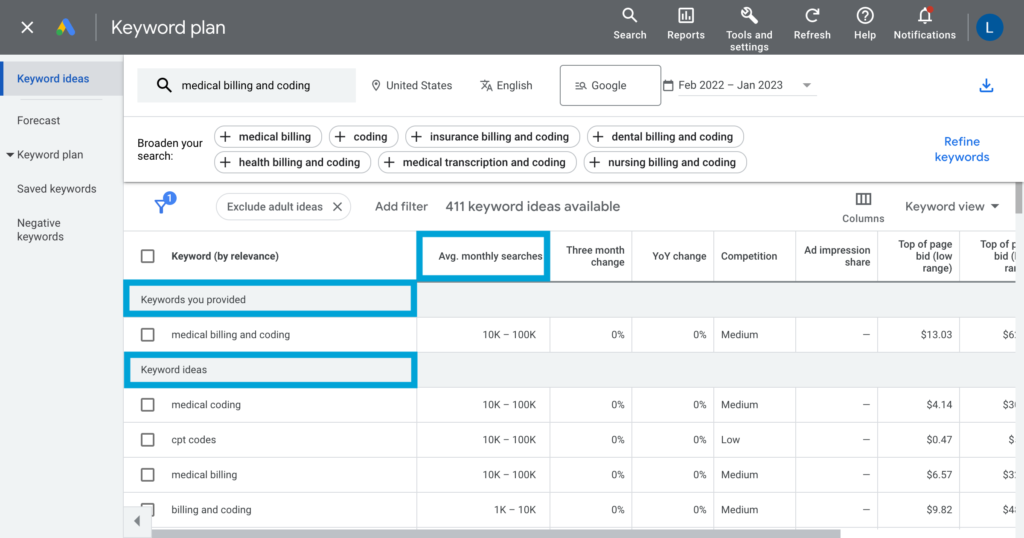Expand Keyword plan in the sidebar

pyautogui.click(x=50, y=155)
